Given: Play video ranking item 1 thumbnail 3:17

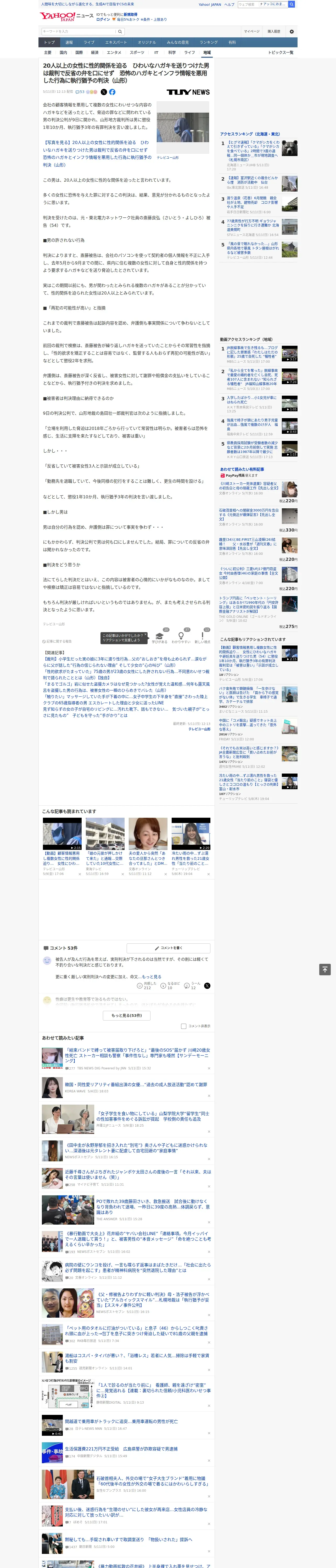Looking at the screenshot, I should (x=290, y=354).
